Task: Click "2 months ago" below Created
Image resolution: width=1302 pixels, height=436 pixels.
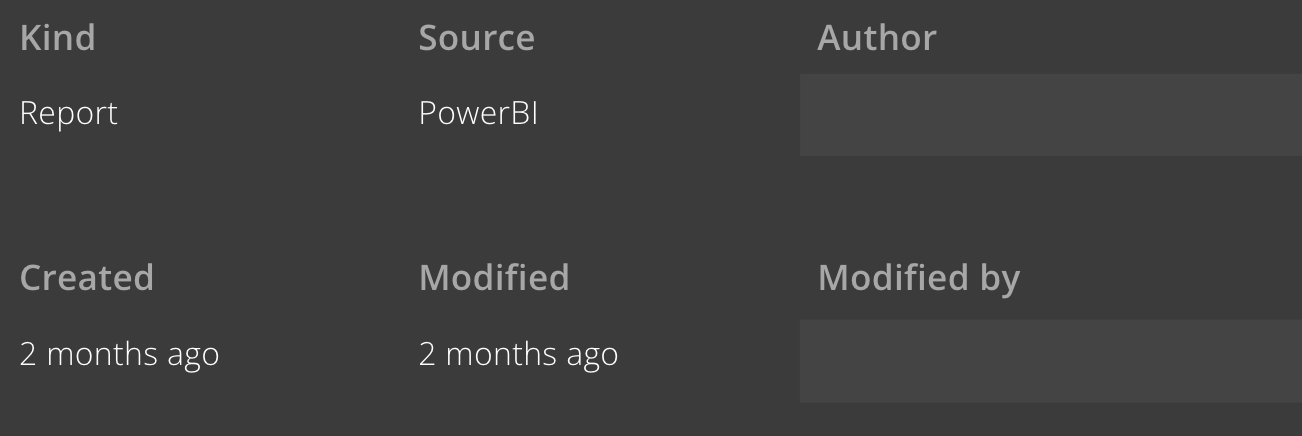Action: [x=119, y=354]
